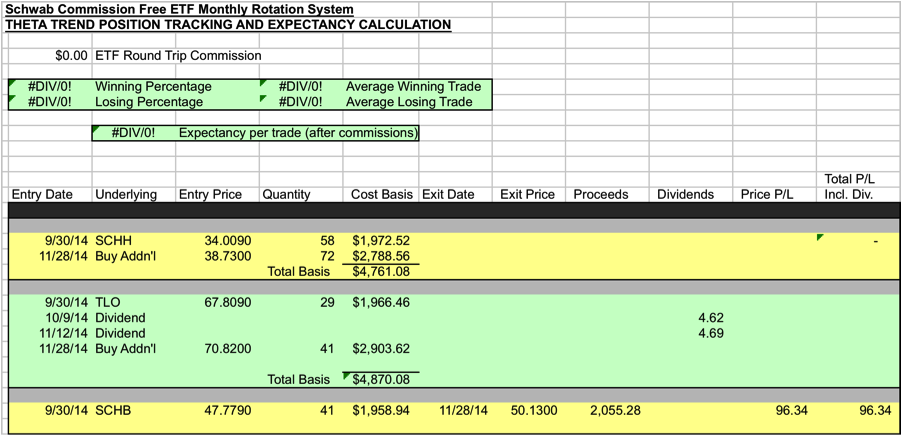Click the Total Basis label in the SCHH block

[x=299, y=271]
